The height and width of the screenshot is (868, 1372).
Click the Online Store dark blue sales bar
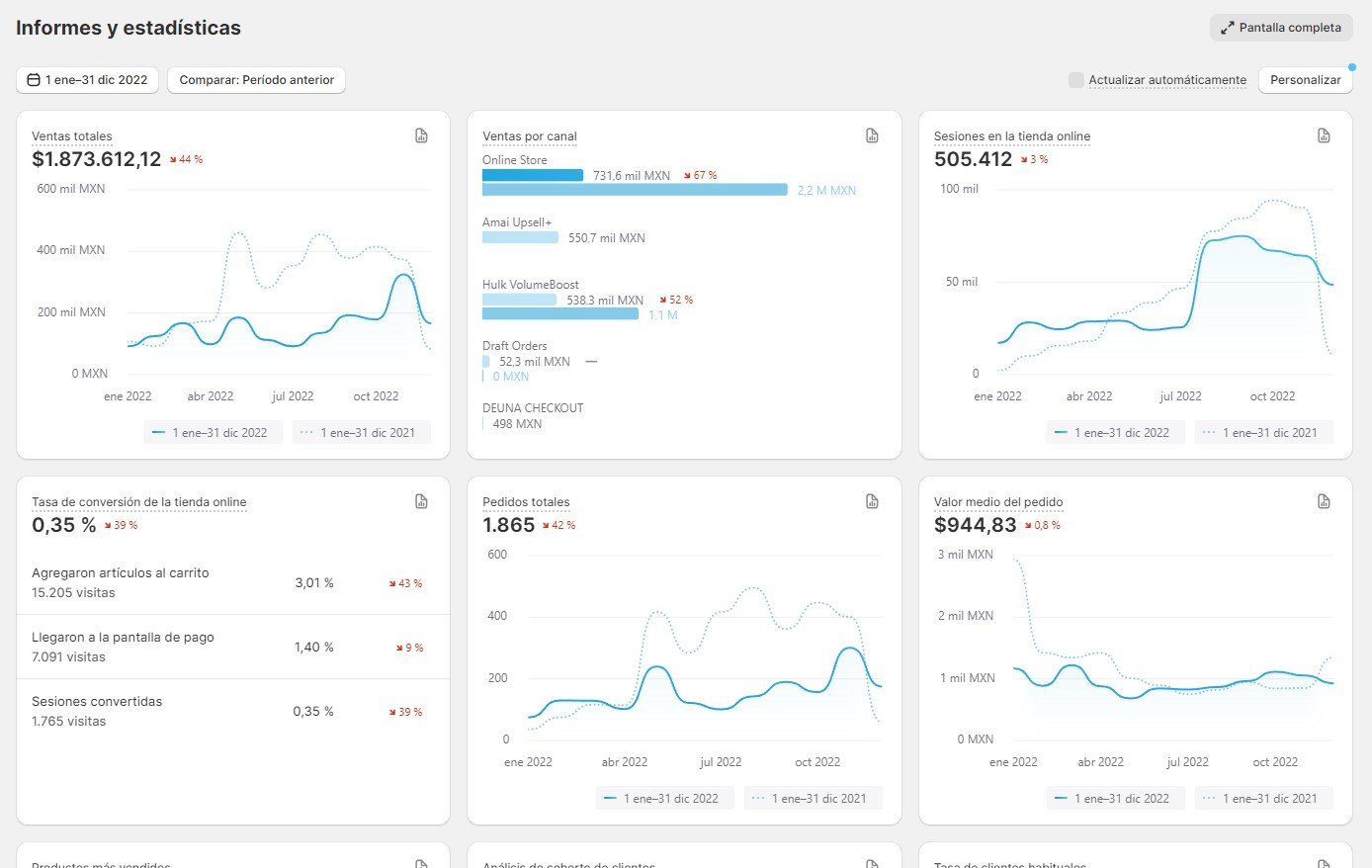coord(533,175)
